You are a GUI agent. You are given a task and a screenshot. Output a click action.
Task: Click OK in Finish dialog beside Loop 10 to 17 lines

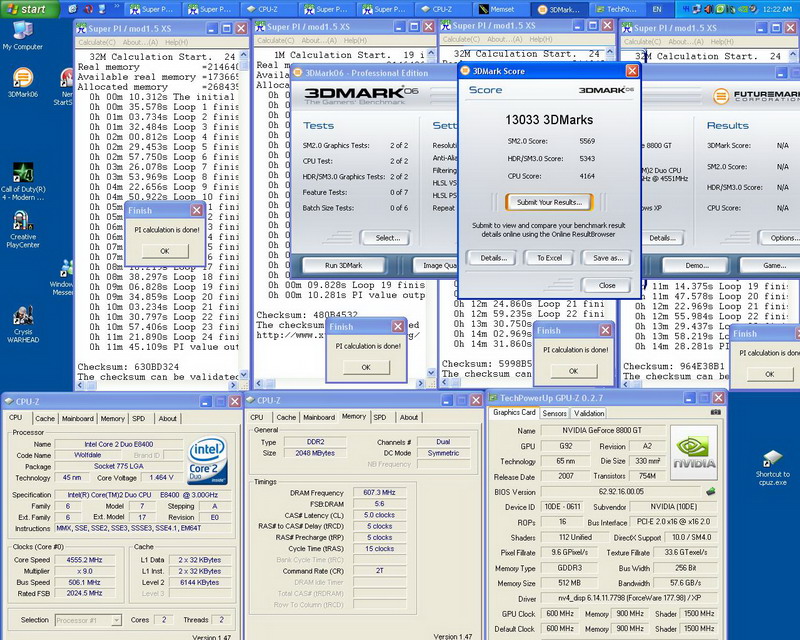click(165, 251)
